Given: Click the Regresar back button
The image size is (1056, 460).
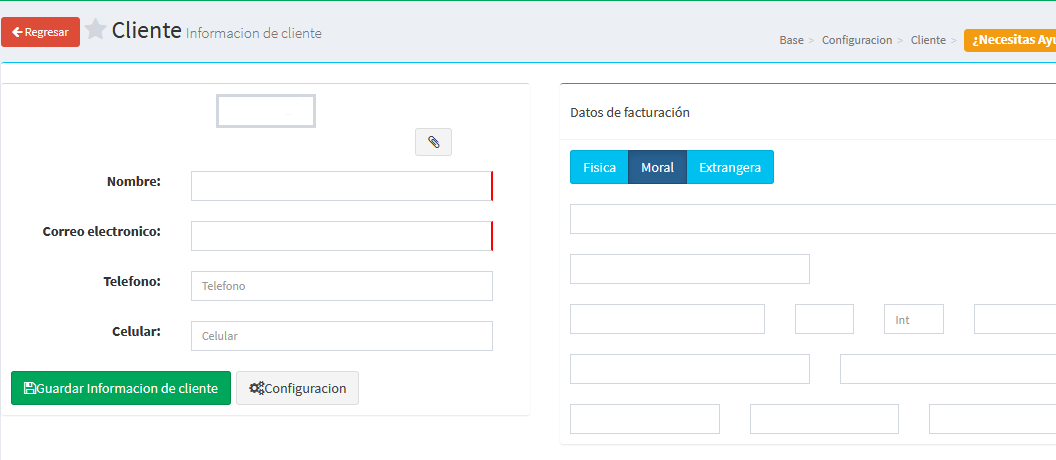Looking at the screenshot, I should [x=41, y=32].
